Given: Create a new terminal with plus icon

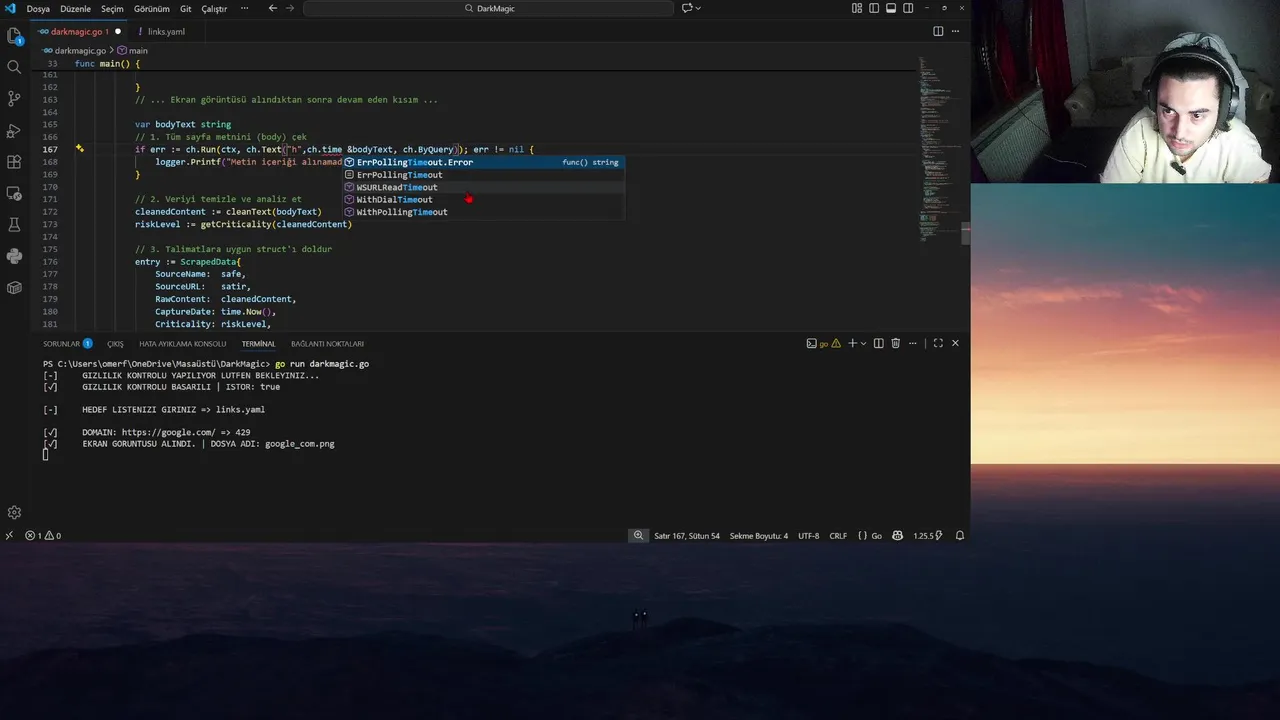Looking at the screenshot, I should coord(852,343).
